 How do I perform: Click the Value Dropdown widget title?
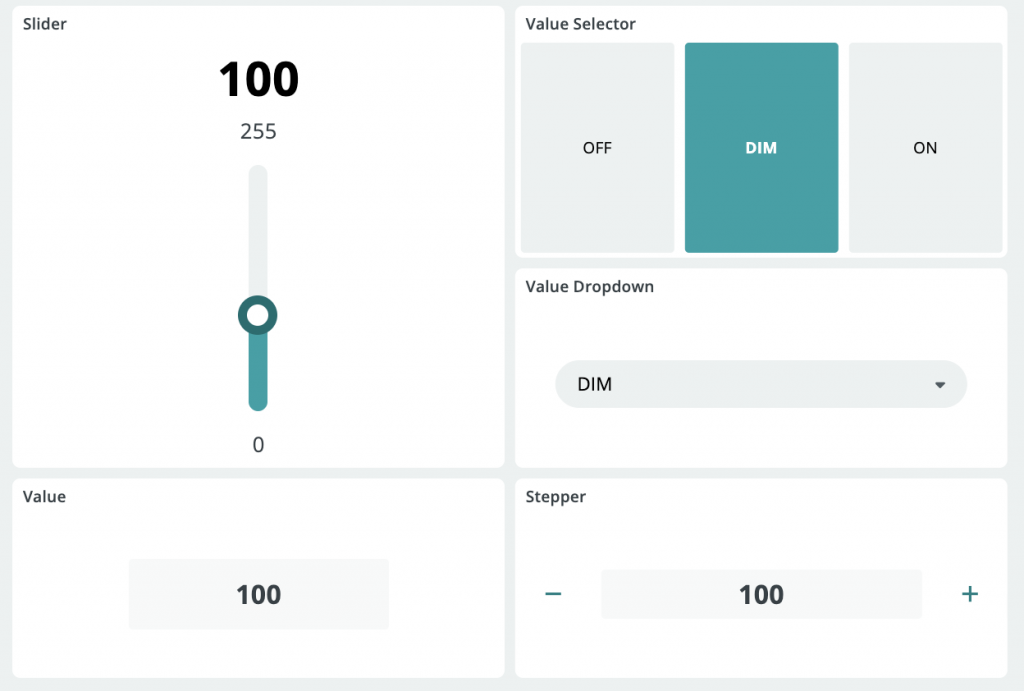[589, 287]
